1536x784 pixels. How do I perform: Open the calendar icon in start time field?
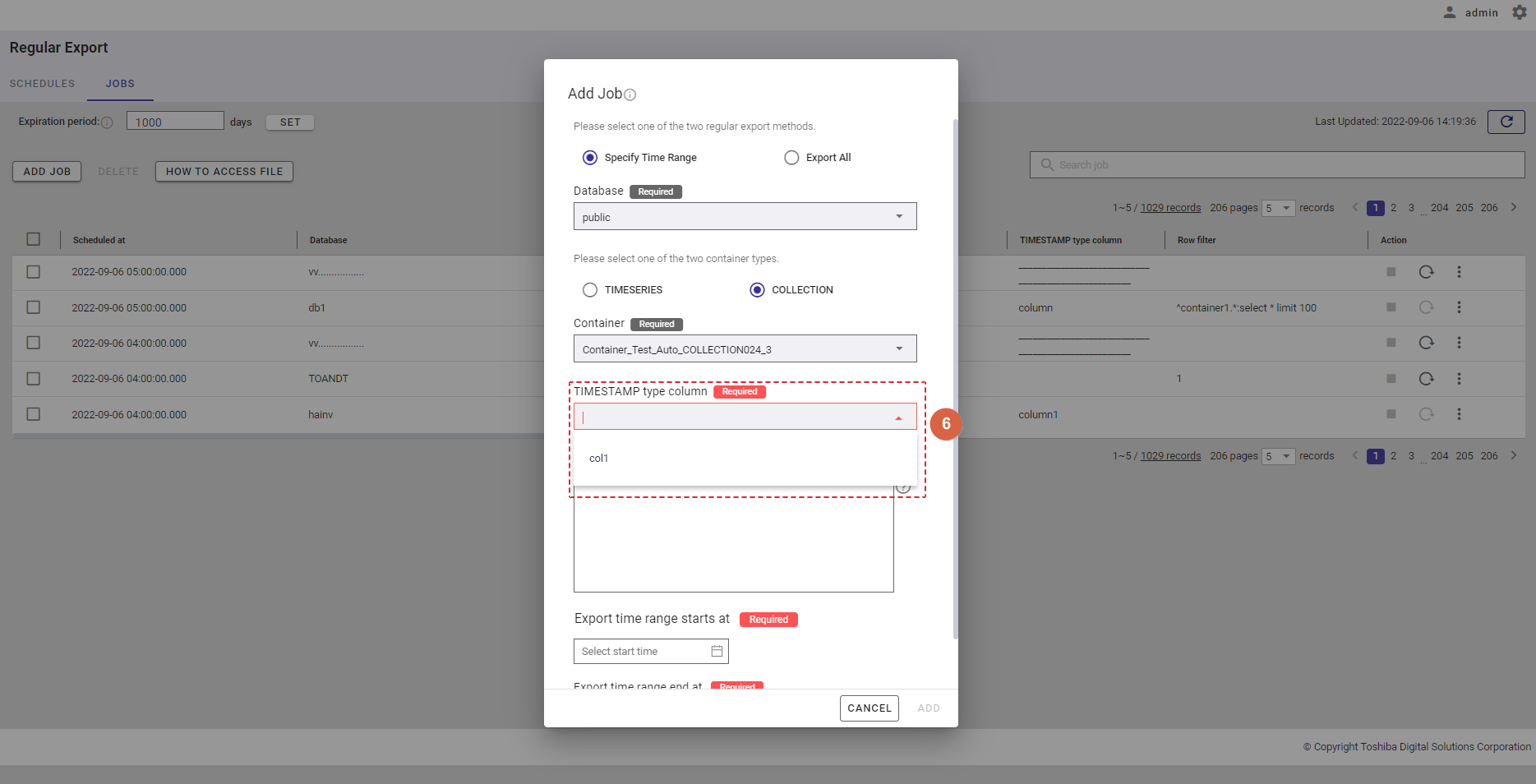pyautogui.click(x=717, y=651)
